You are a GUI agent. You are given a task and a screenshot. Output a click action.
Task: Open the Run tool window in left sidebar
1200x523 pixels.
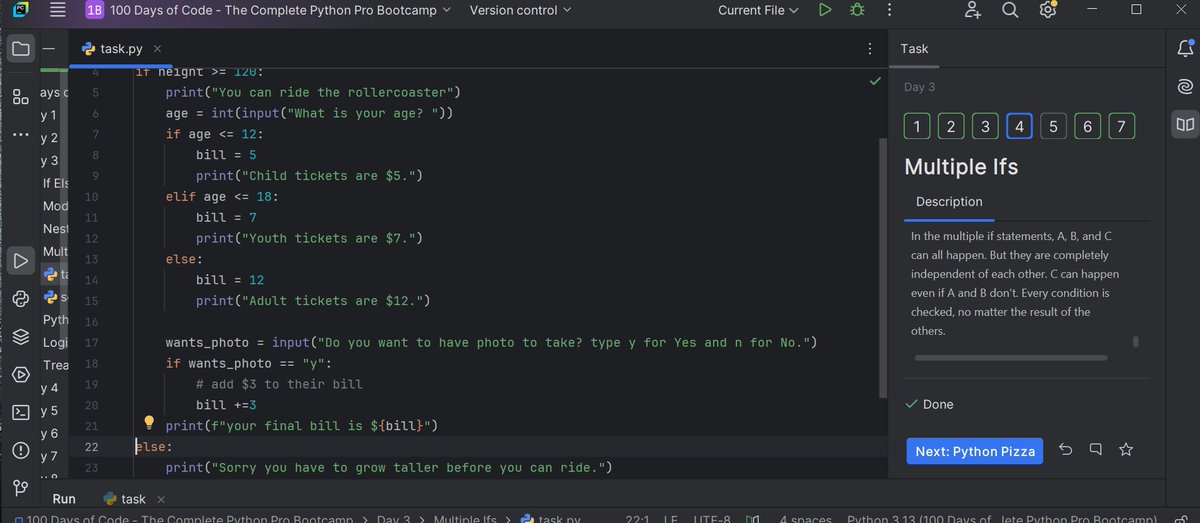(19, 262)
